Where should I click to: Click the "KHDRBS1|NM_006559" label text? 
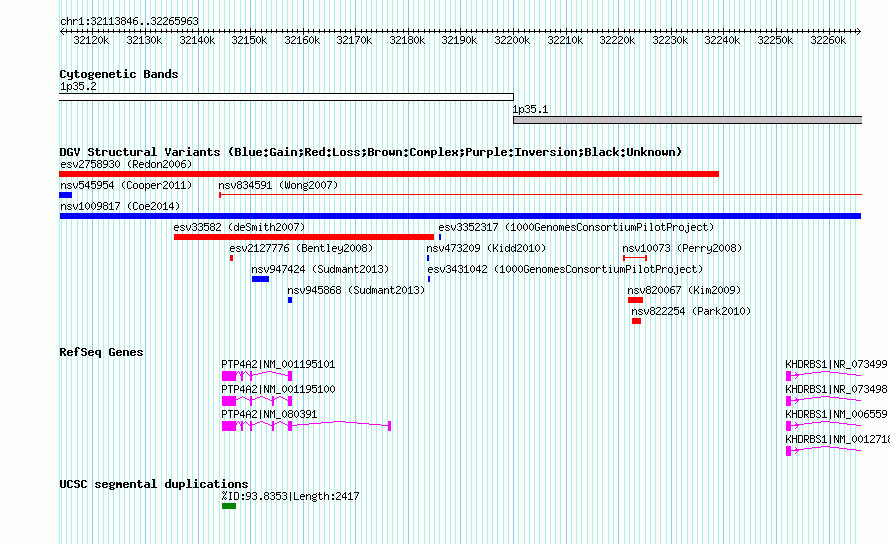[836, 415]
